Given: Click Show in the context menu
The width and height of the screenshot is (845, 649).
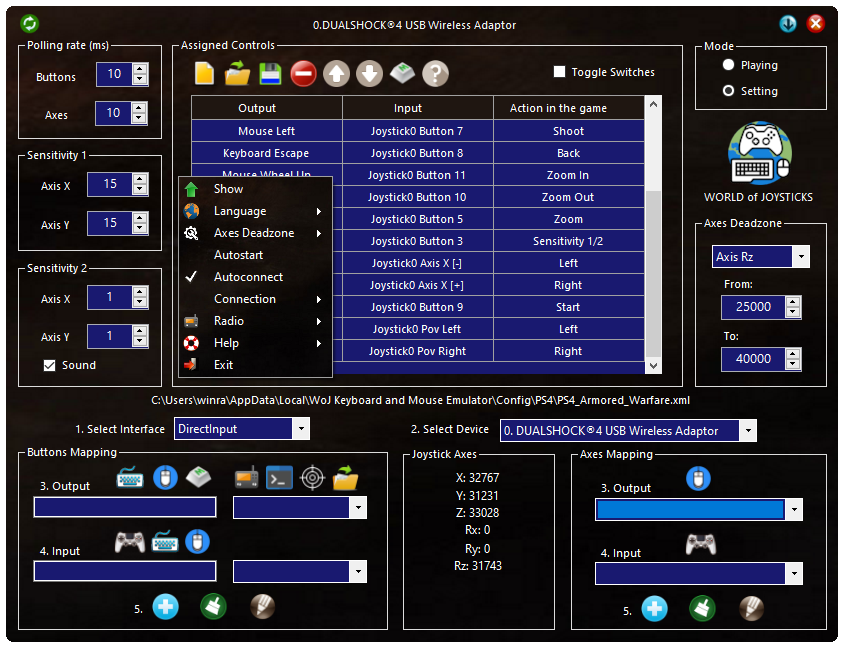Looking at the screenshot, I should click(x=255, y=189).
